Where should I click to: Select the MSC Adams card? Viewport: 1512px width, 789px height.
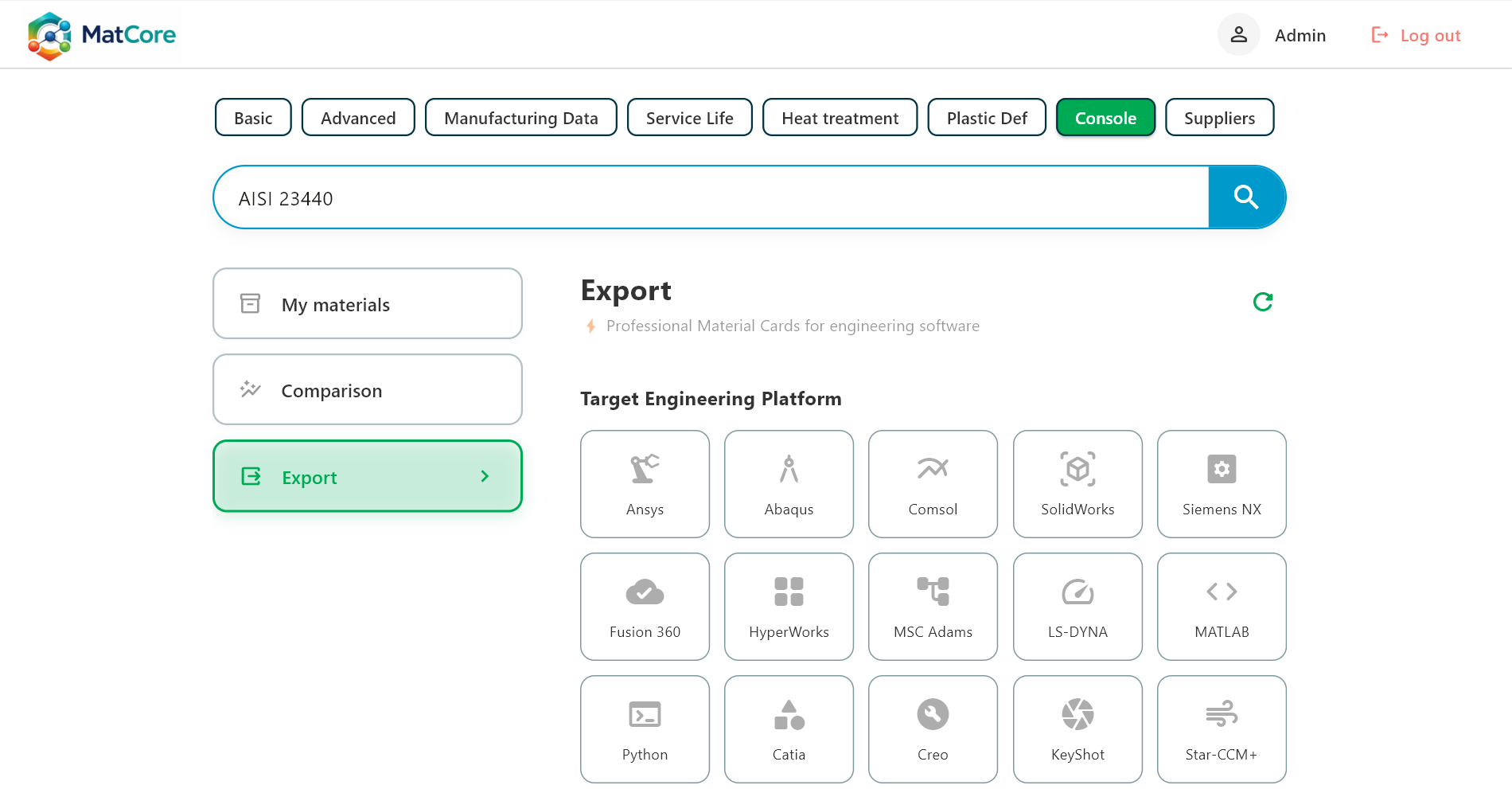click(x=933, y=607)
